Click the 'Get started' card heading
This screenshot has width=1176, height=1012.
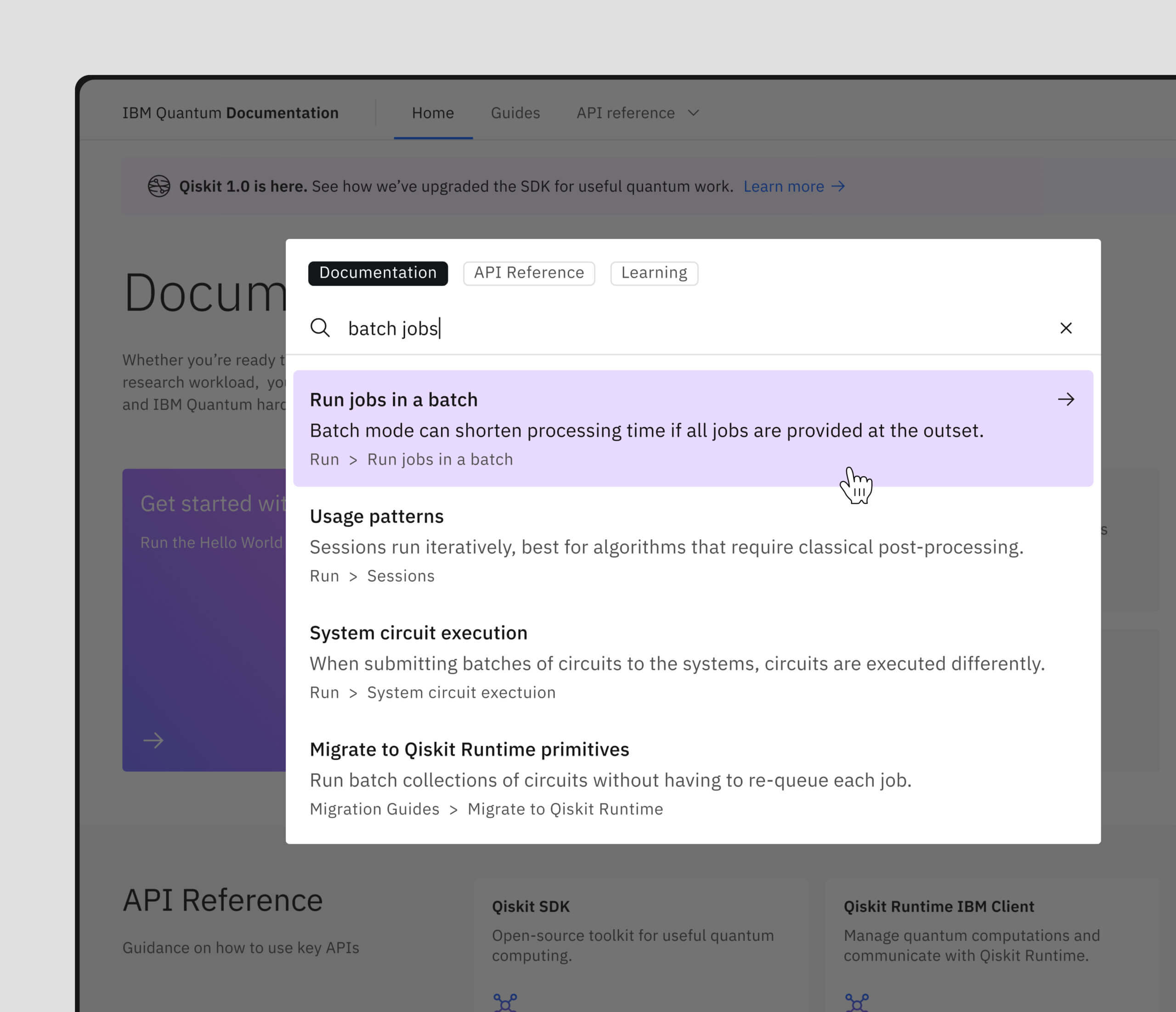[x=213, y=503]
